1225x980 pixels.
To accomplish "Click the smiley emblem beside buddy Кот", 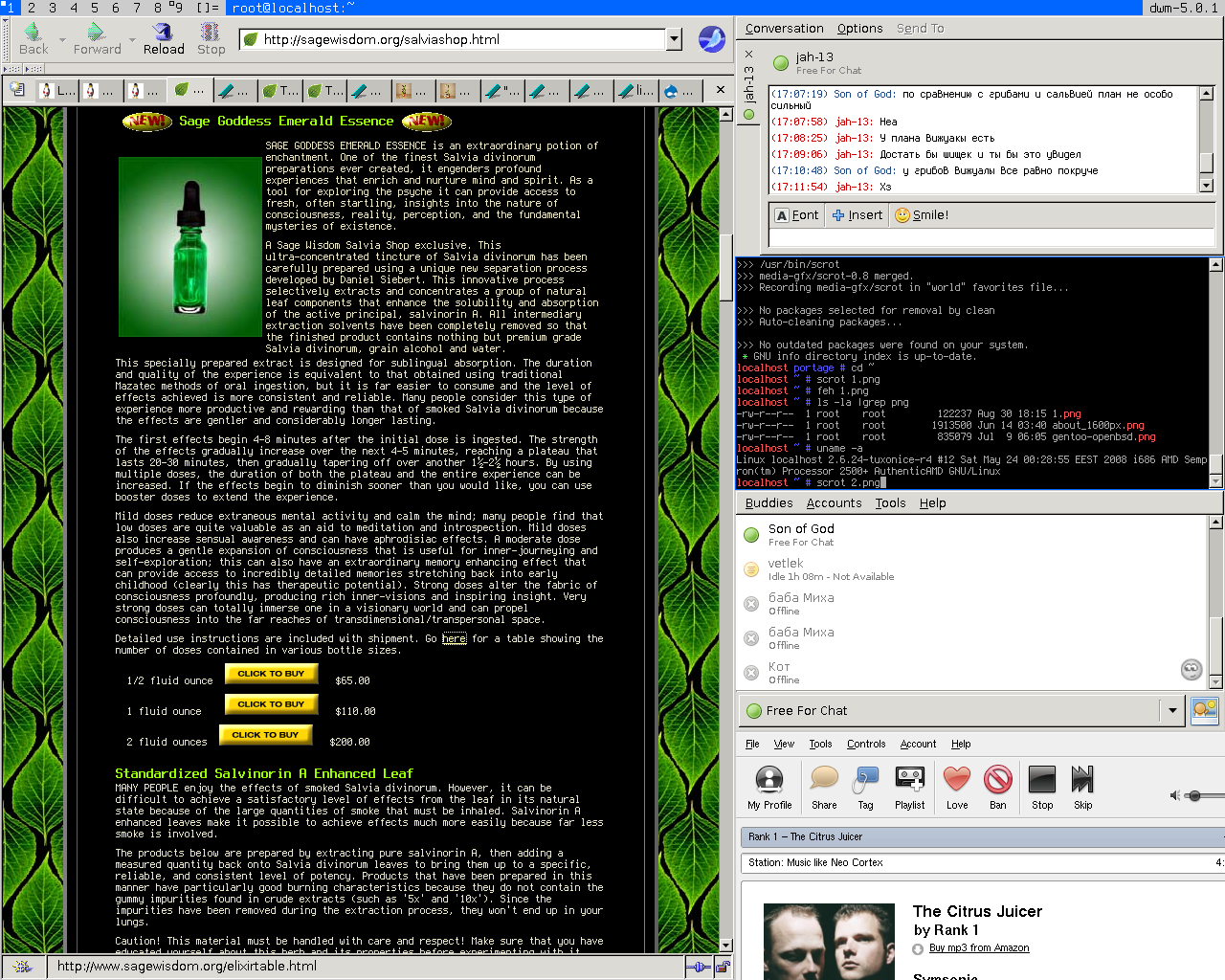I will click(1192, 670).
